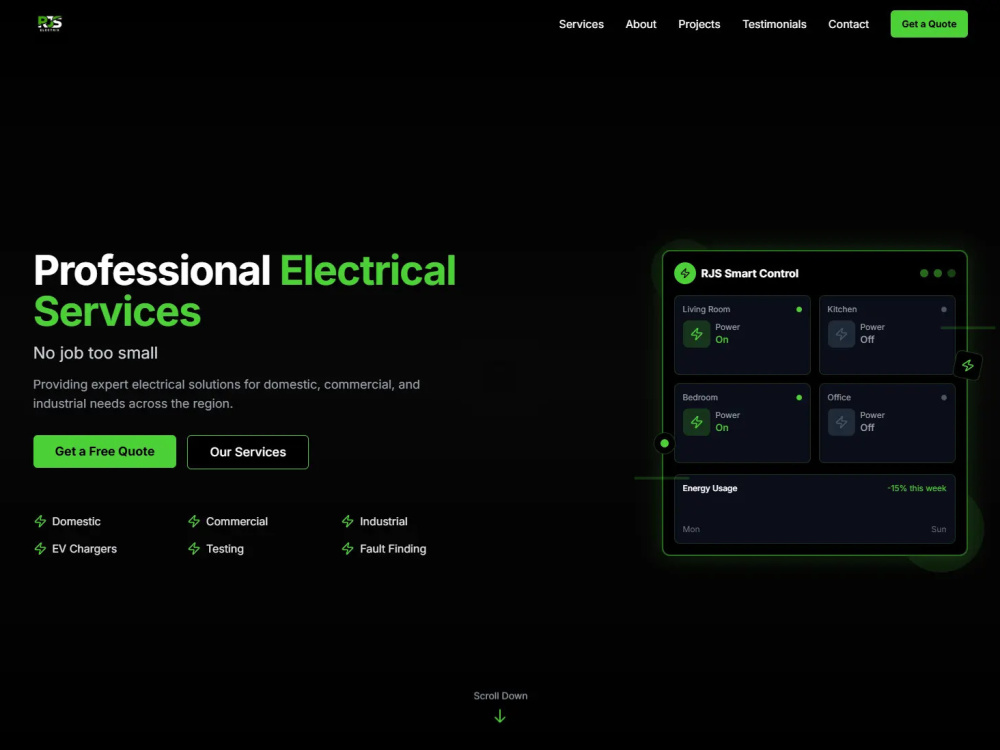The width and height of the screenshot is (1000, 750).
Task: Click the Living Room status dot
Action: [x=798, y=309]
